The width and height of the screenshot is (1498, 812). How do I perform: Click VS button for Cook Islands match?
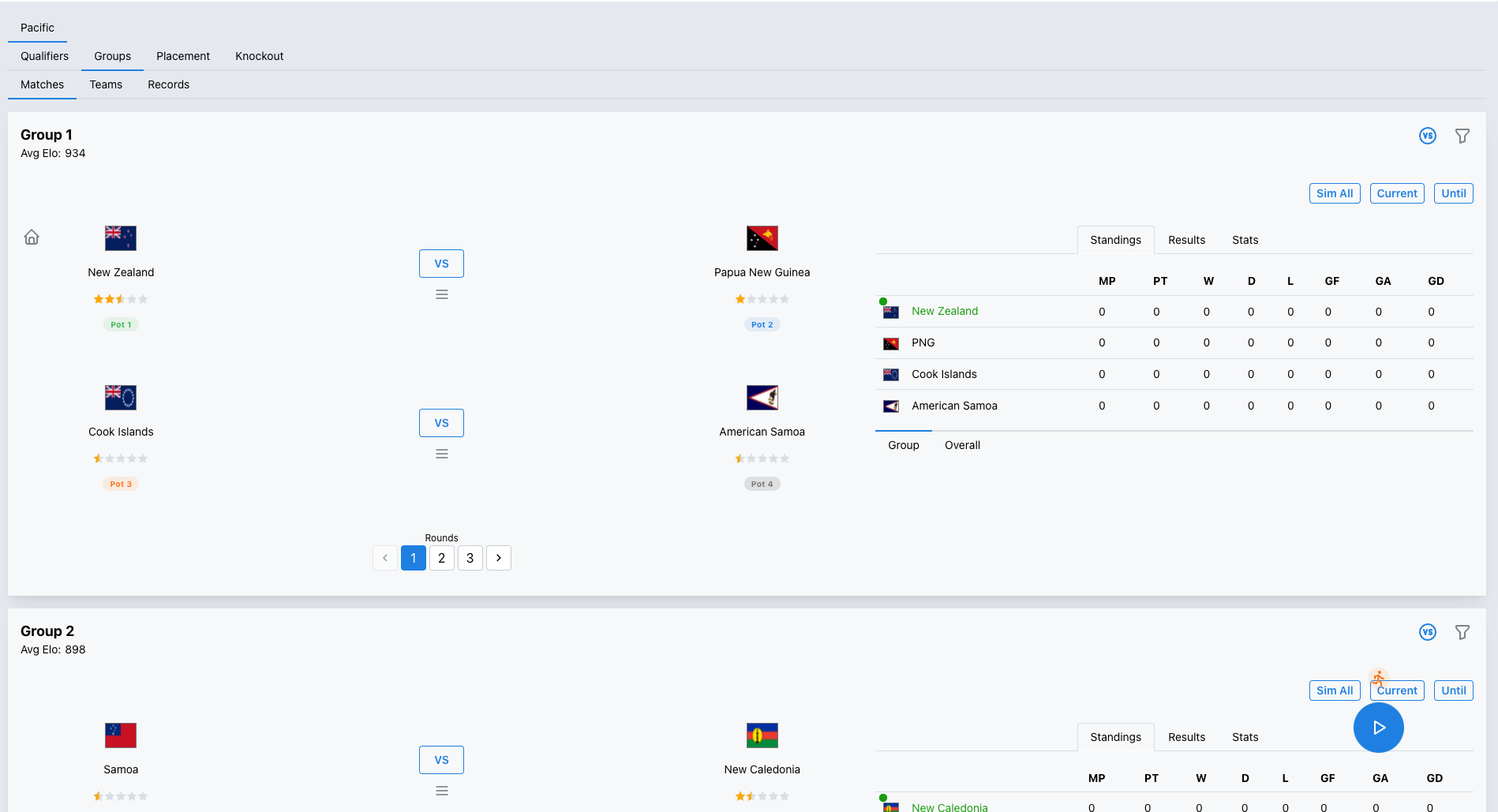(441, 423)
